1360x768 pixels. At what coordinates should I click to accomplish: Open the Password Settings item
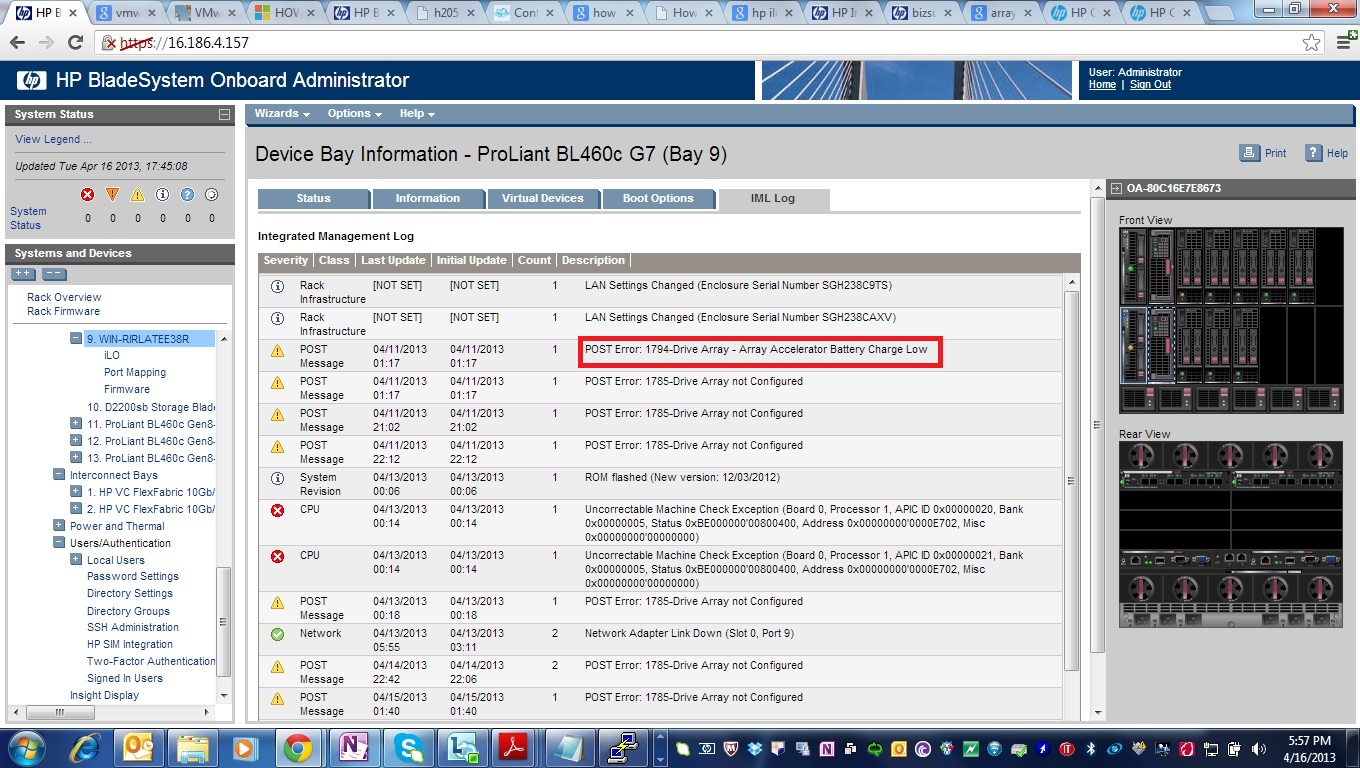pyautogui.click(x=133, y=576)
